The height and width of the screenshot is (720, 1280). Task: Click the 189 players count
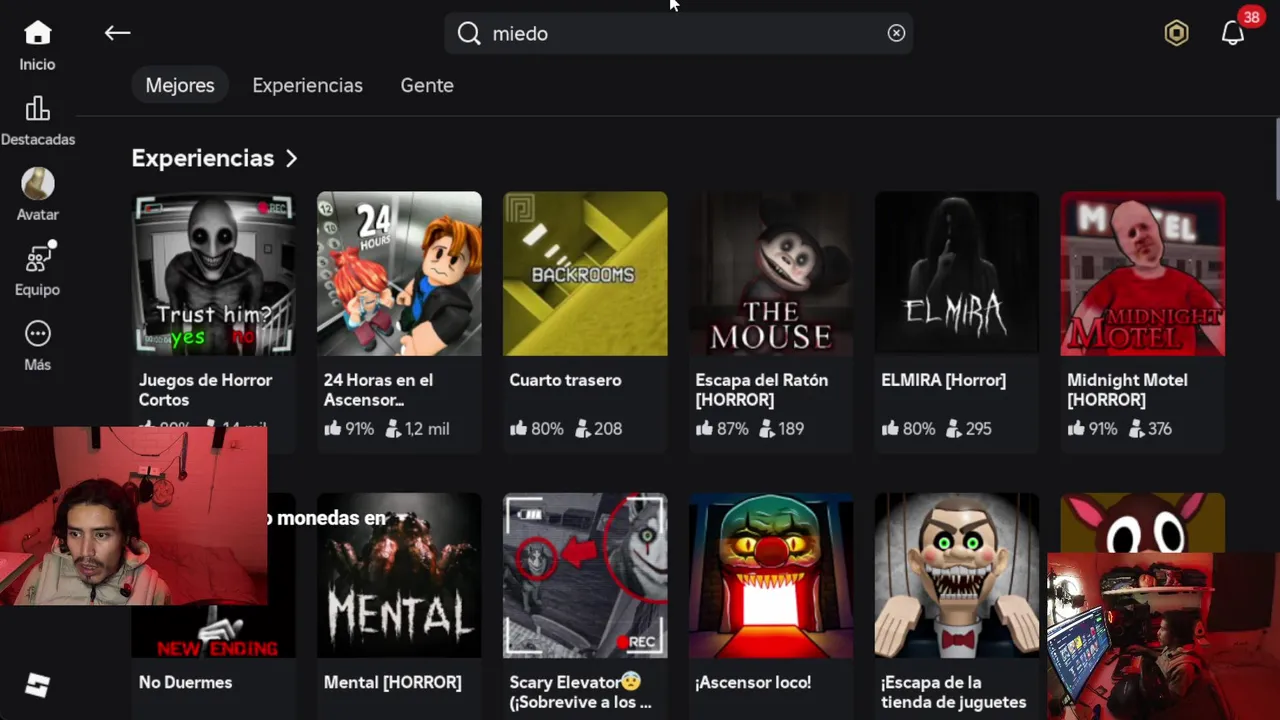pos(782,428)
